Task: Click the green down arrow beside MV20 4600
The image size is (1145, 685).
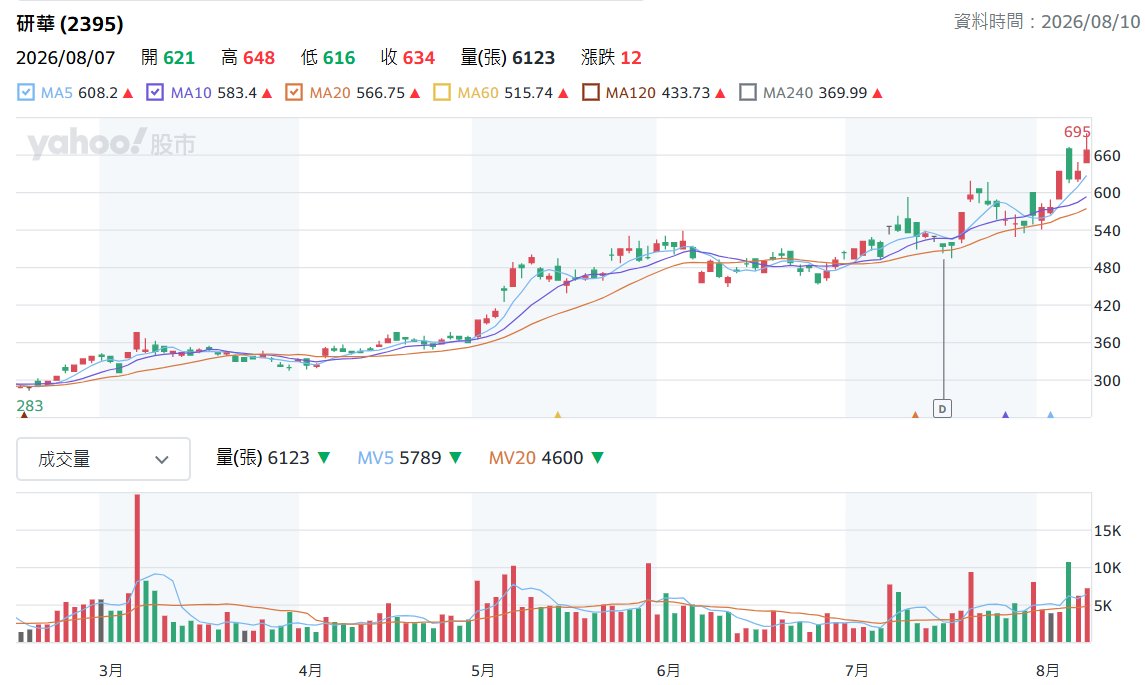Action: point(597,458)
